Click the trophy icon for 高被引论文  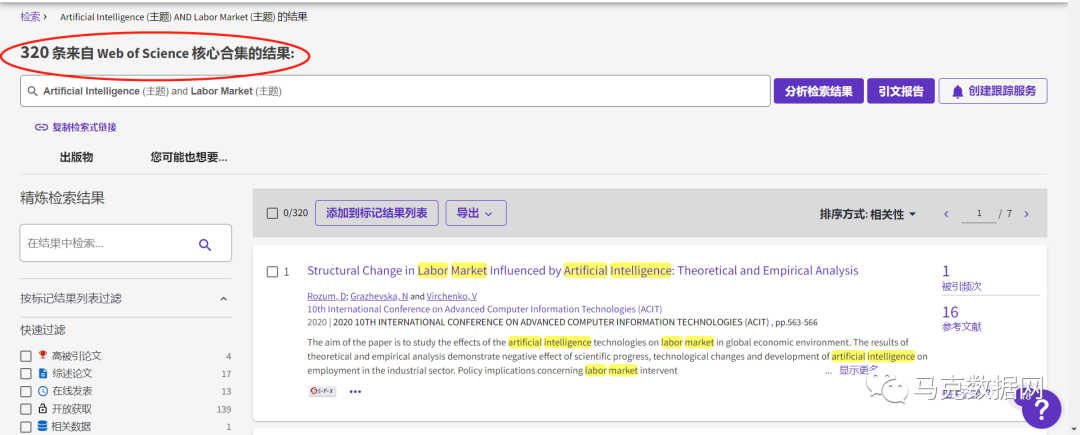(x=43, y=356)
